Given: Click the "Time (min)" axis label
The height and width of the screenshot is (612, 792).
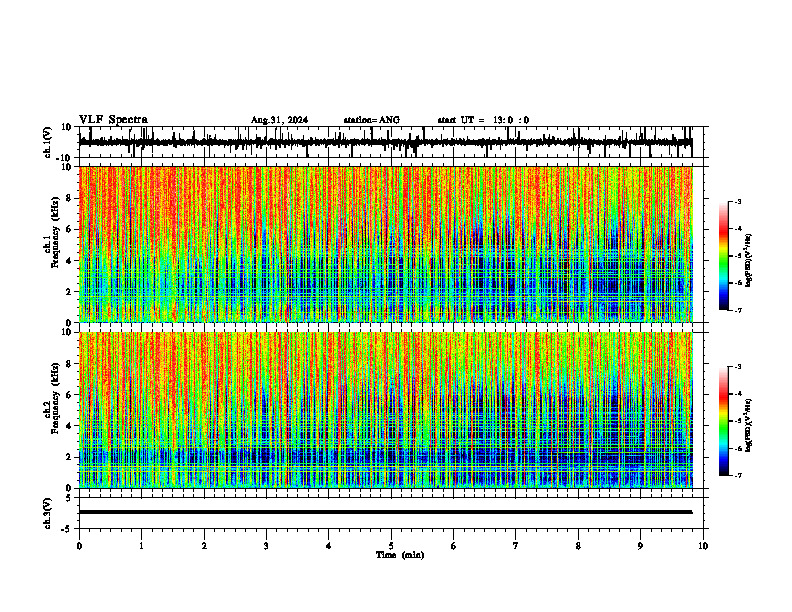Looking at the screenshot, I should [x=400, y=555].
